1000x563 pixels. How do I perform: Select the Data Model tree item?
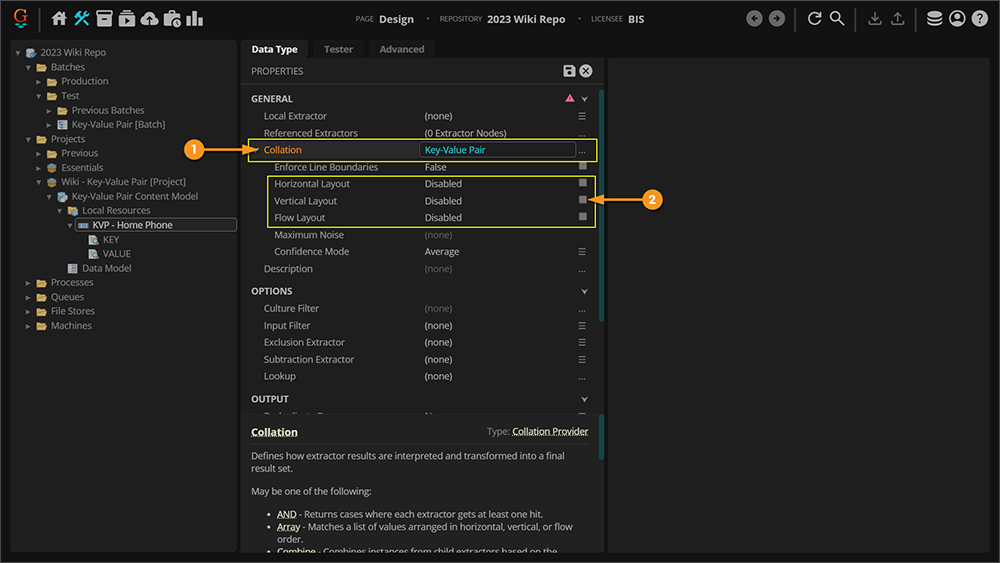(x=106, y=268)
